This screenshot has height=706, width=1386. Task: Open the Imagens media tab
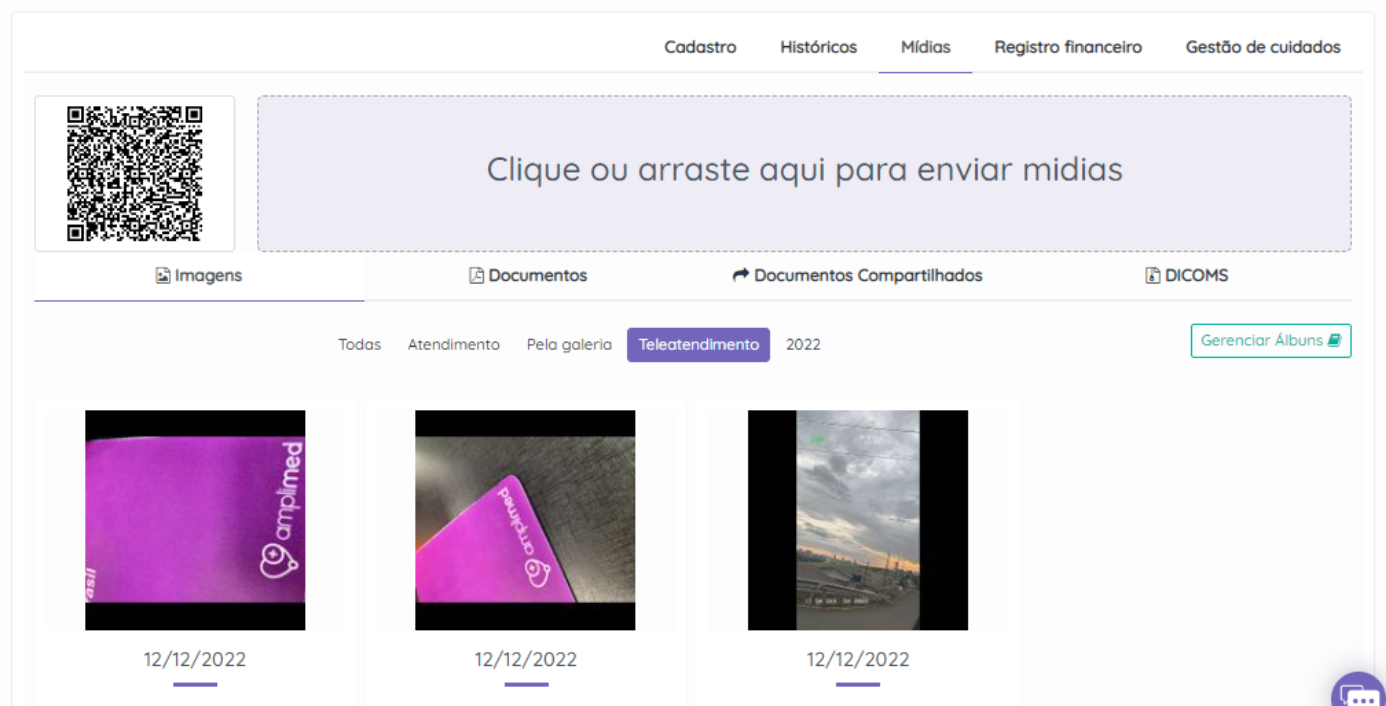coord(199,275)
